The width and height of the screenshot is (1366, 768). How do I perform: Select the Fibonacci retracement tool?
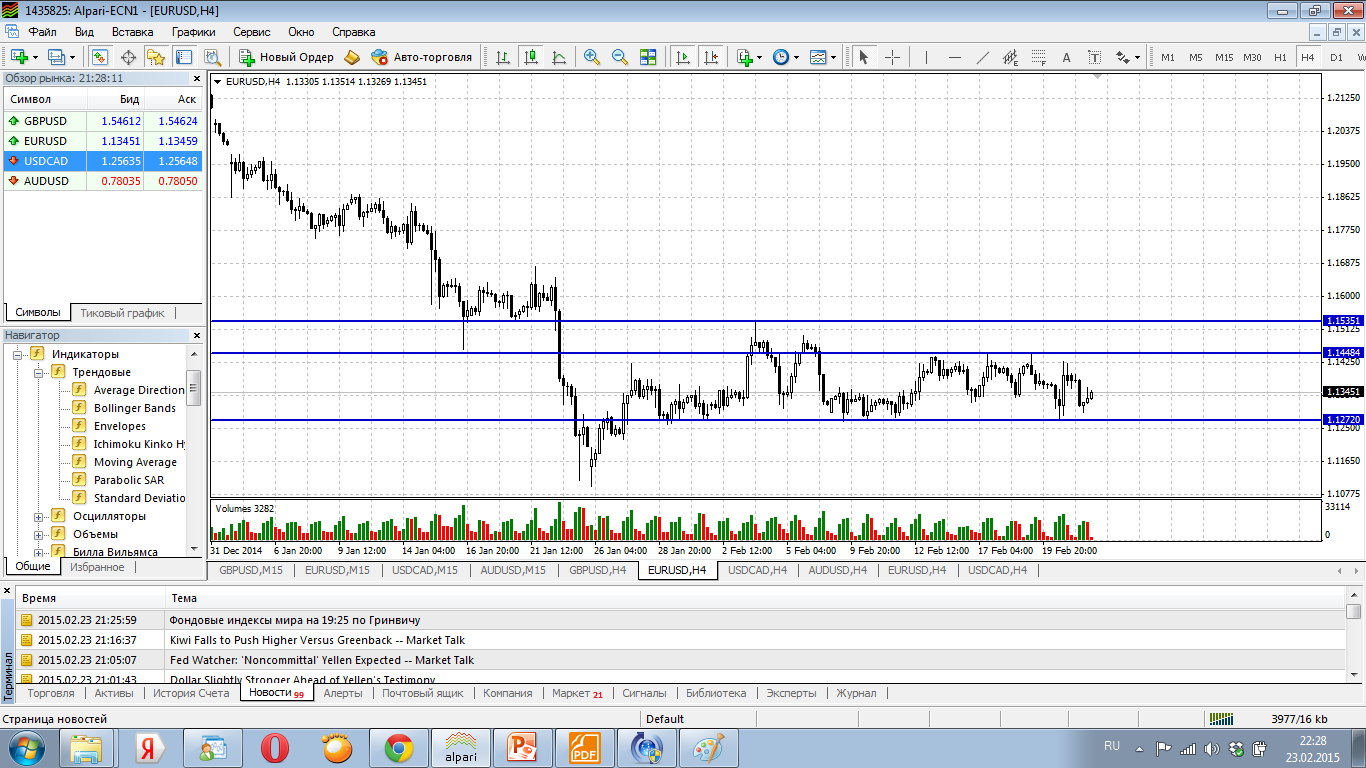point(1039,57)
